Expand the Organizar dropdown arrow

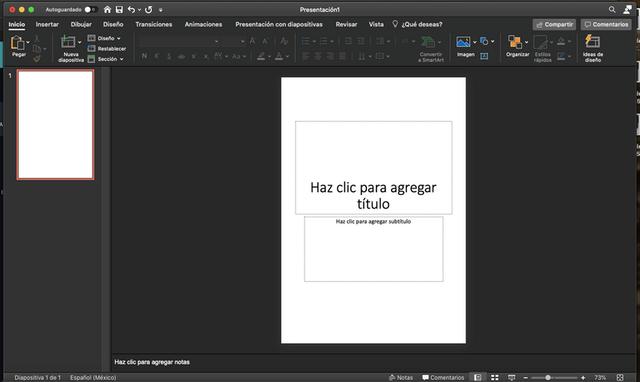[x=526, y=42]
